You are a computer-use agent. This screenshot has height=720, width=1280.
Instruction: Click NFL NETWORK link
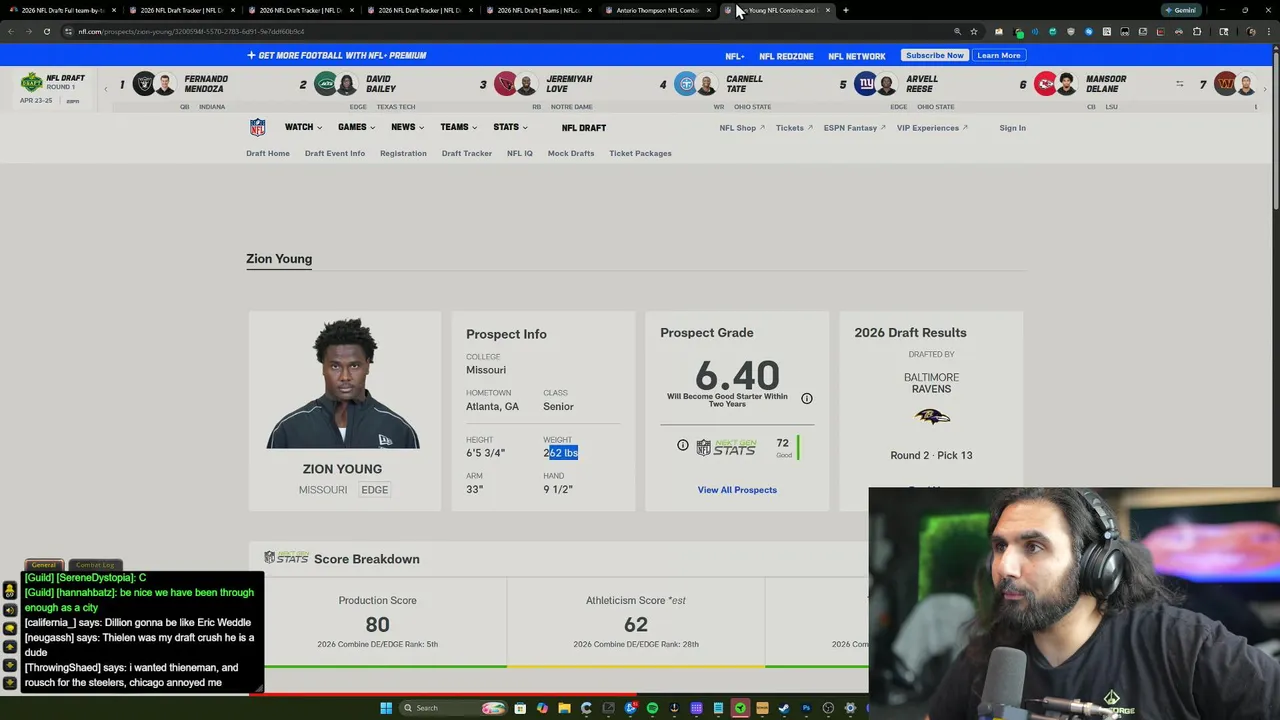[x=857, y=56]
